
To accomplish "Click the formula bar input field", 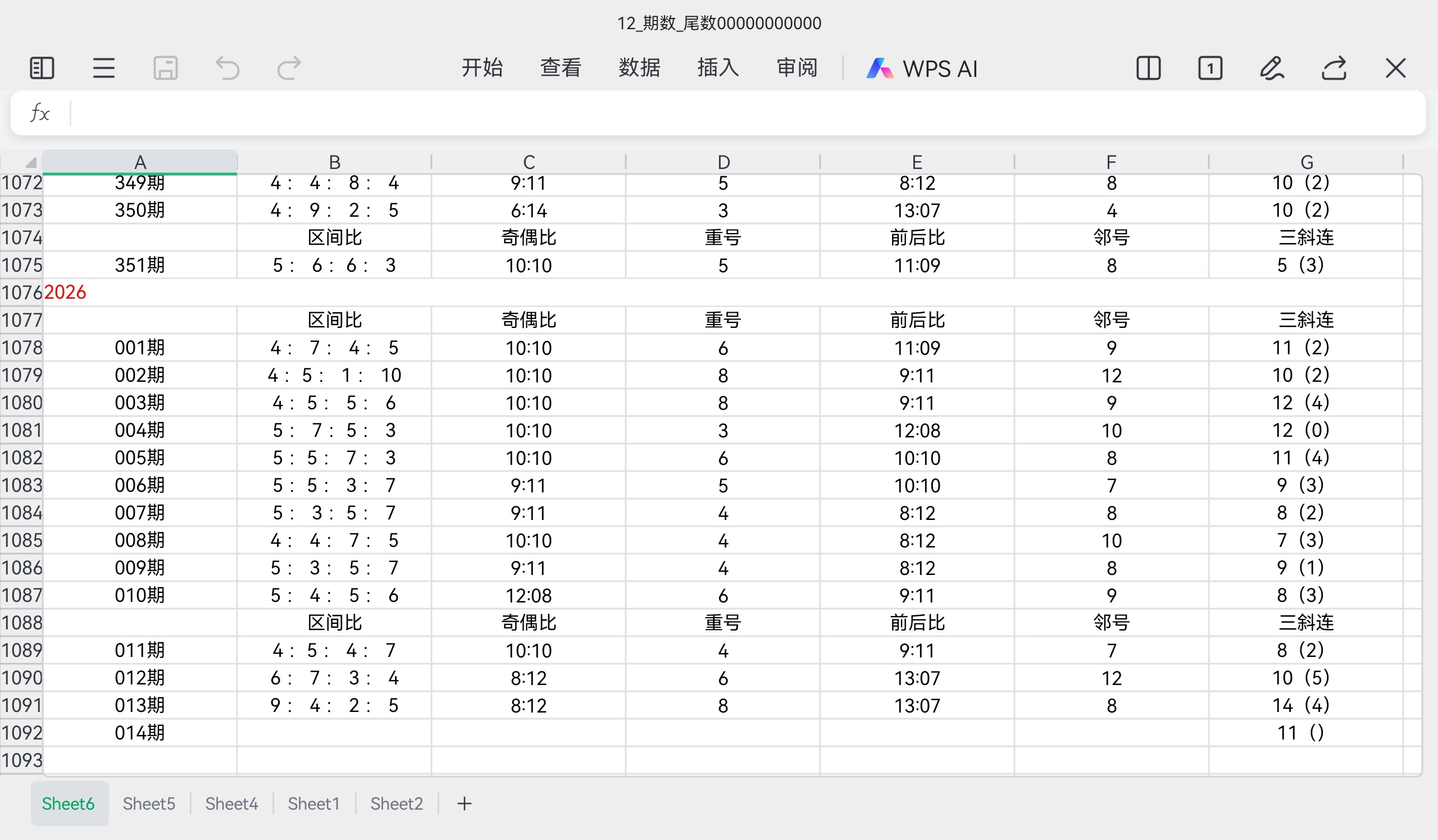I will point(742,113).
